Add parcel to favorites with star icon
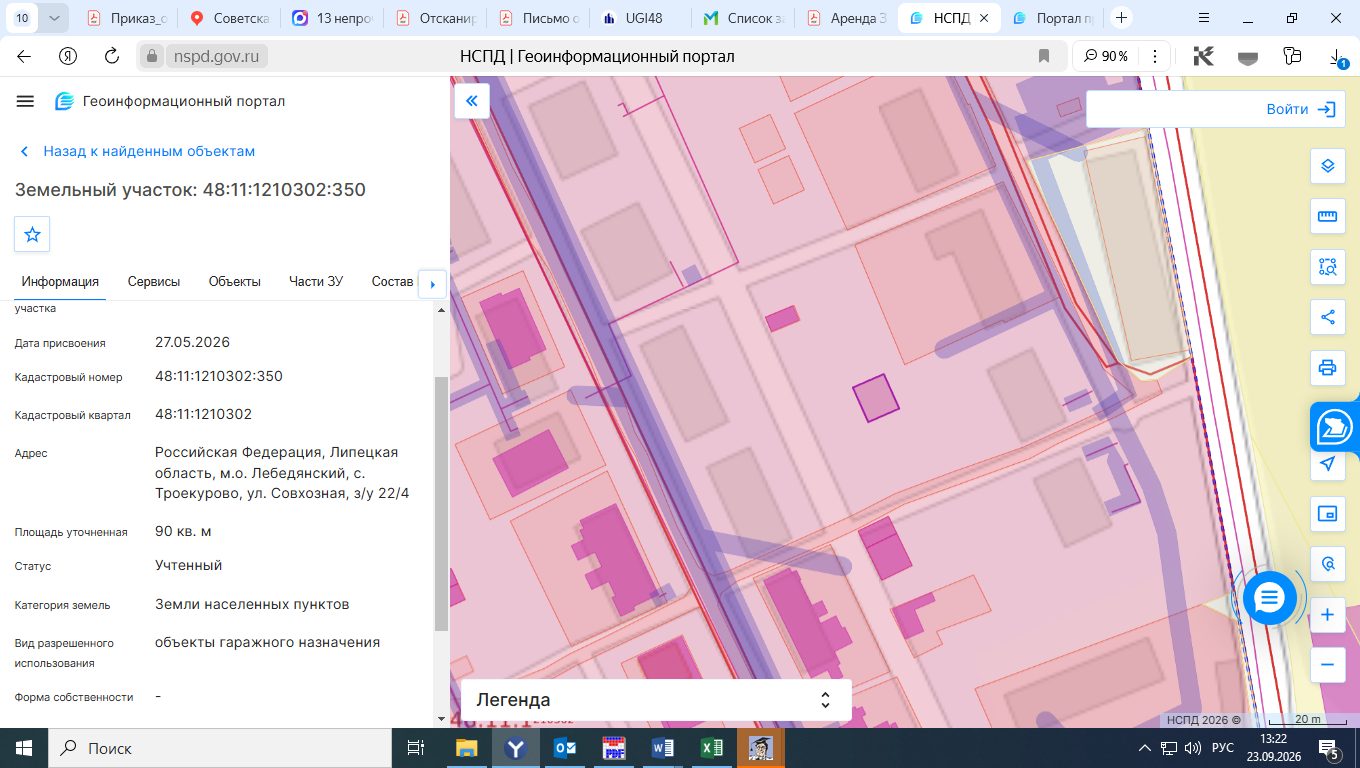The image size is (1360, 768). (x=32, y=234)
